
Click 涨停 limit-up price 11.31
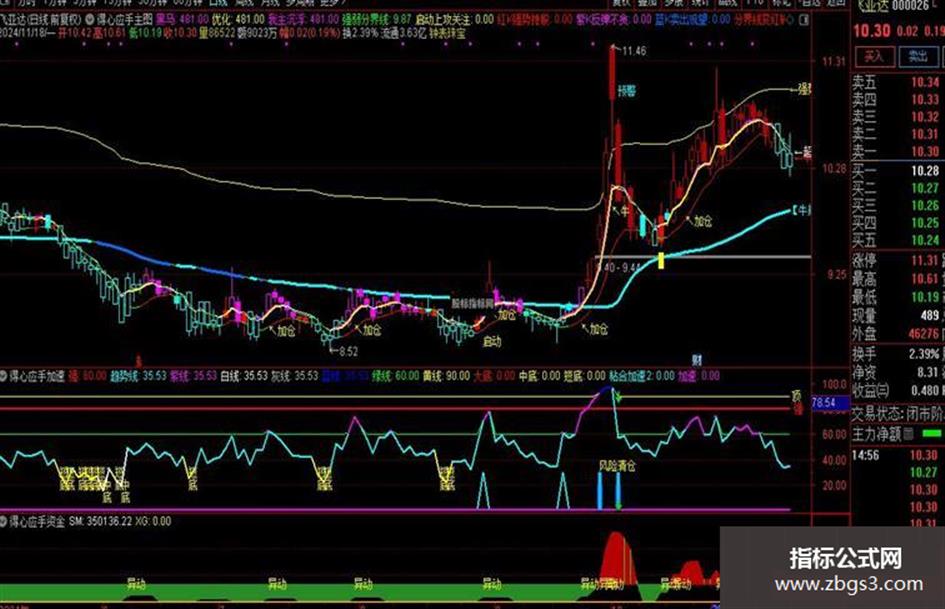tap(925, 261)
